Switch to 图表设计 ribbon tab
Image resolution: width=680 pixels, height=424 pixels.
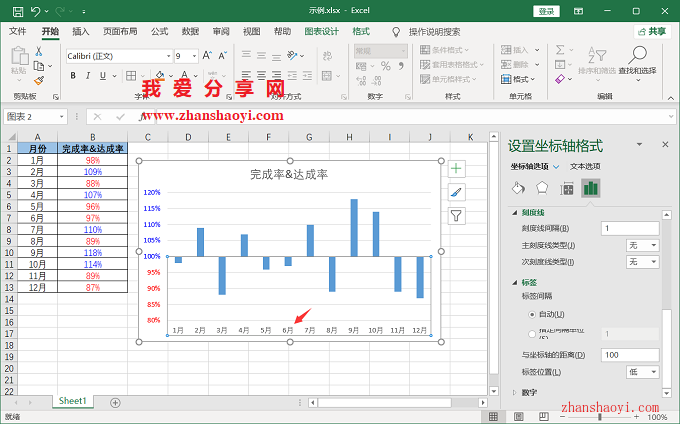pyautogui.click(x=321, y=31)
